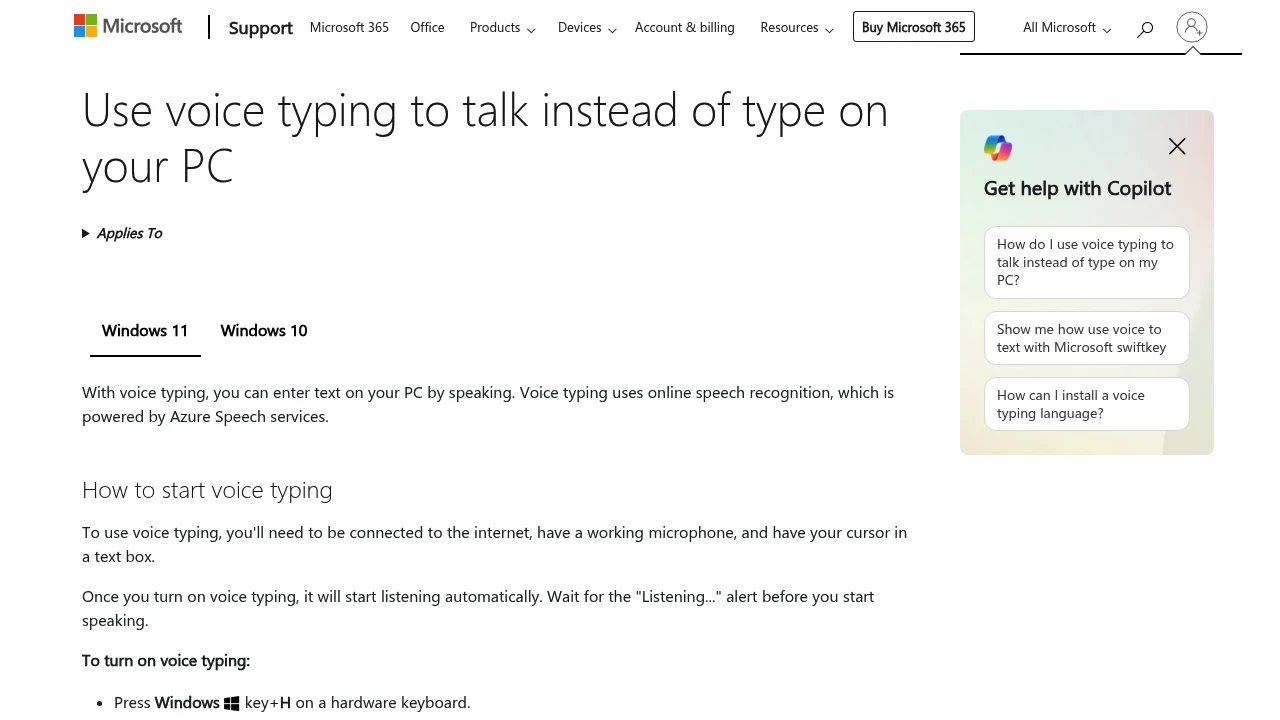This screenshot has height=720, width=1280.
Task: Go to Account & billing
Action: click(x=685, y=27)
